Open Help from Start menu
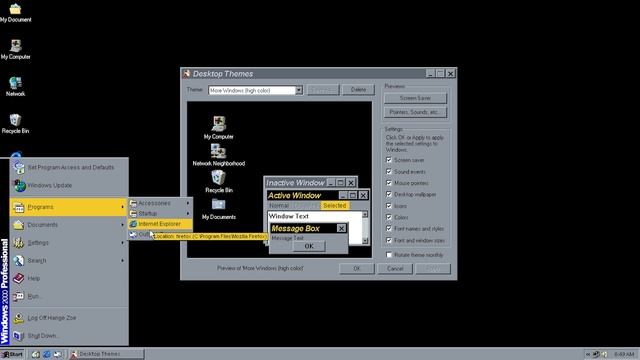This screenshot has height=360, width=640. (x=69, y=278)
